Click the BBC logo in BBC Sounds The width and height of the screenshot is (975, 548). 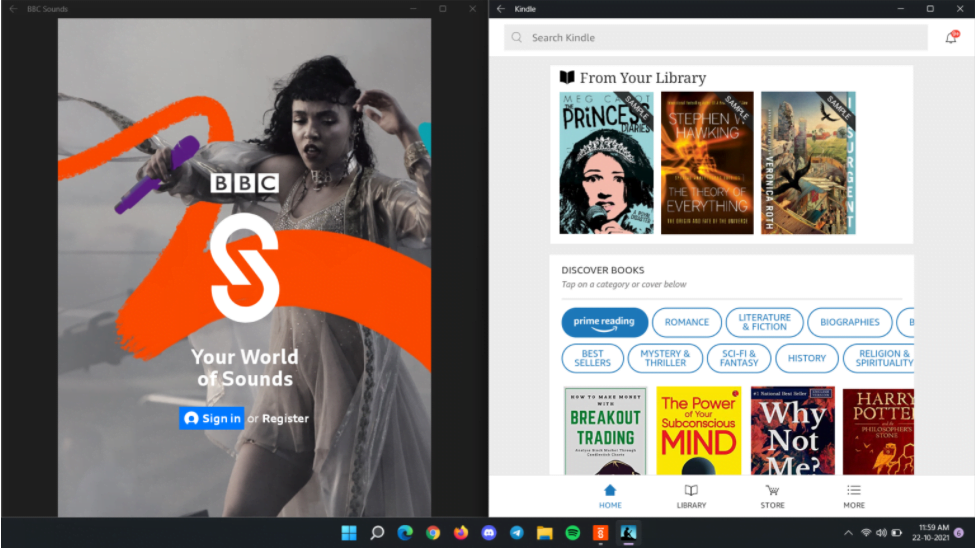(x=244, y=183)
